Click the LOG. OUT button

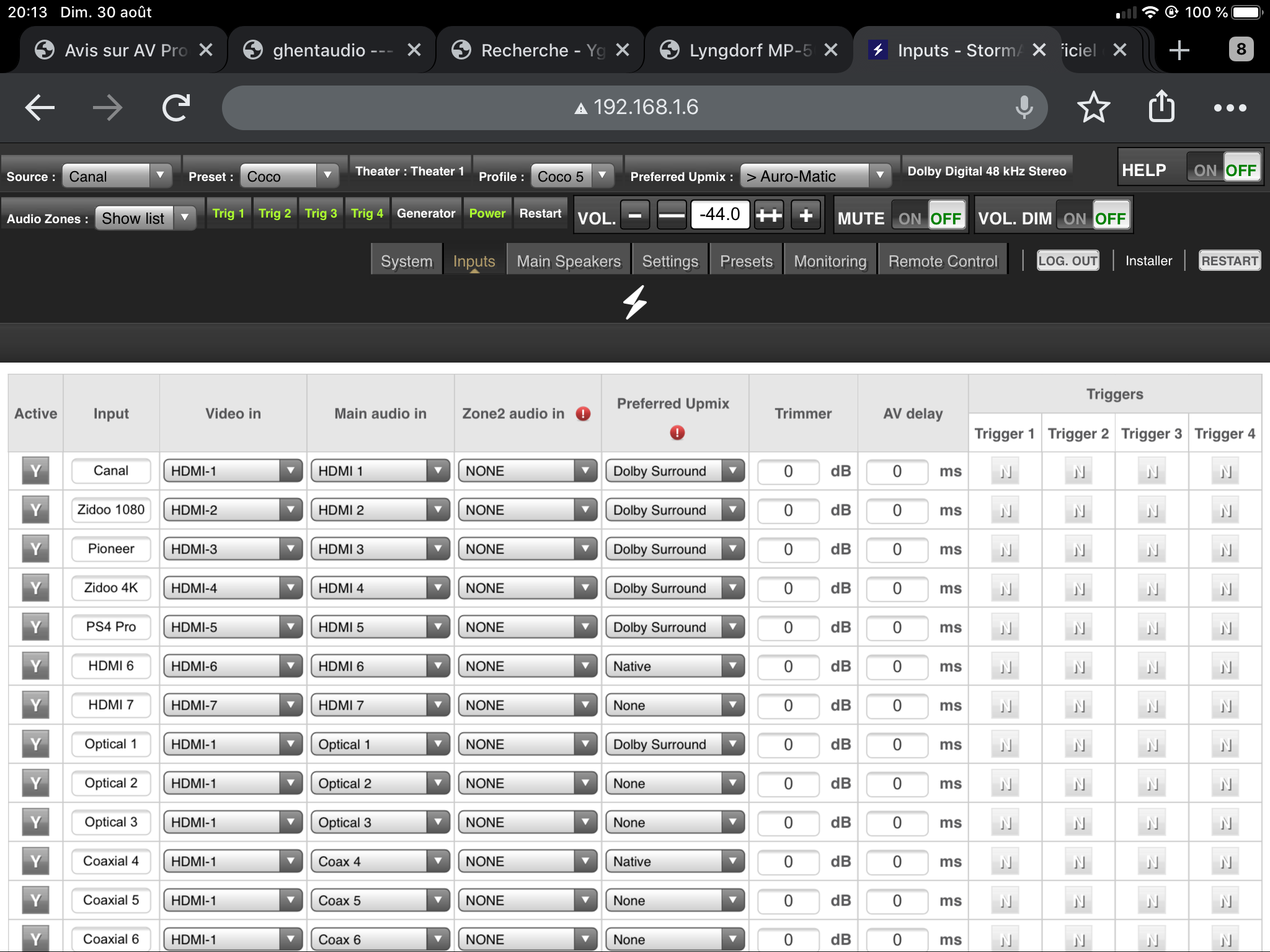coord(1068,260)
